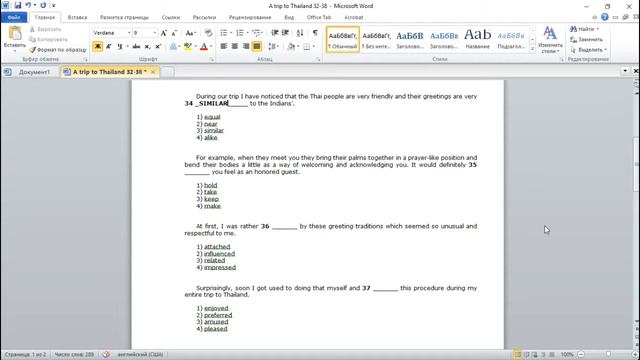Switch to the Вставка ribbon tab

click(x=77, y=18)
